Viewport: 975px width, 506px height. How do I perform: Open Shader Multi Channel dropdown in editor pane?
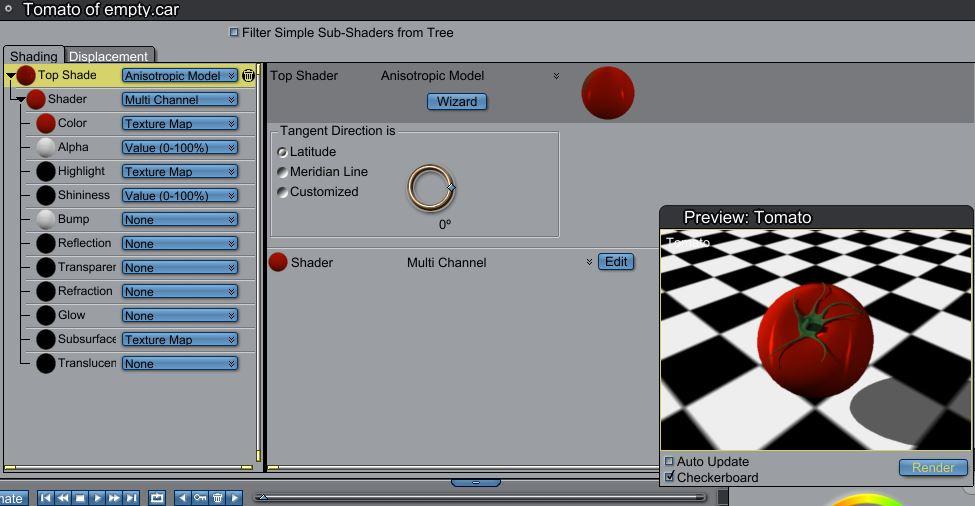click(x=589, y=262)
